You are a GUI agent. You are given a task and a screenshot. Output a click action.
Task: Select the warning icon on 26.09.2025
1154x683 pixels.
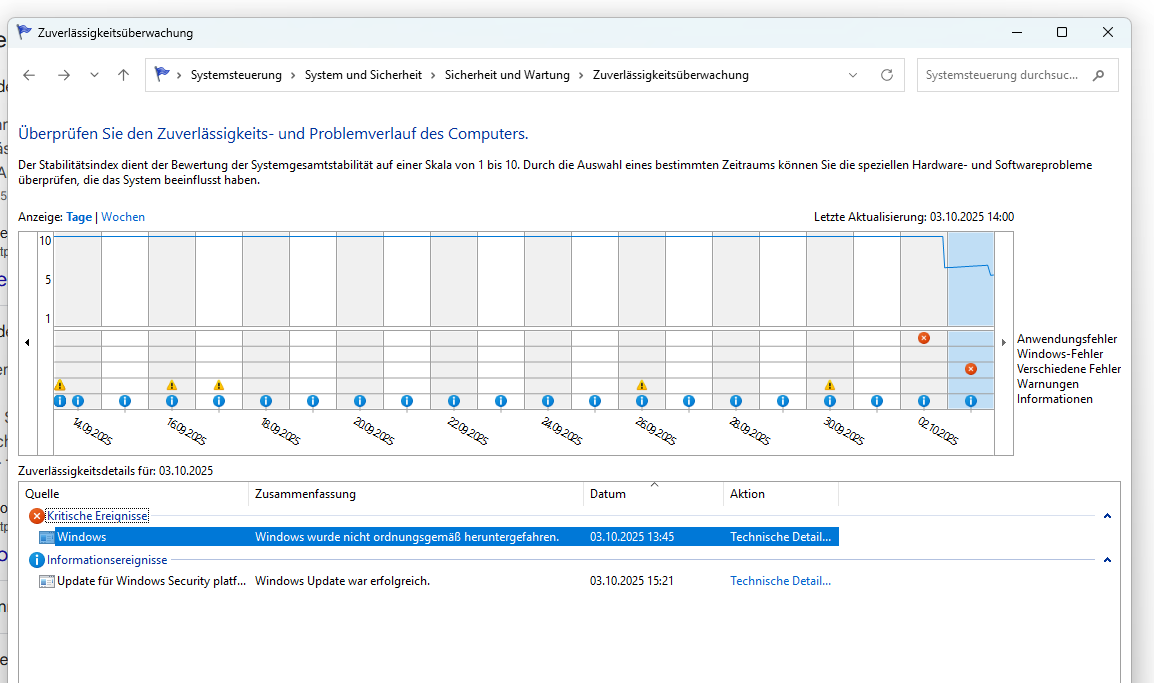[642, 385]
